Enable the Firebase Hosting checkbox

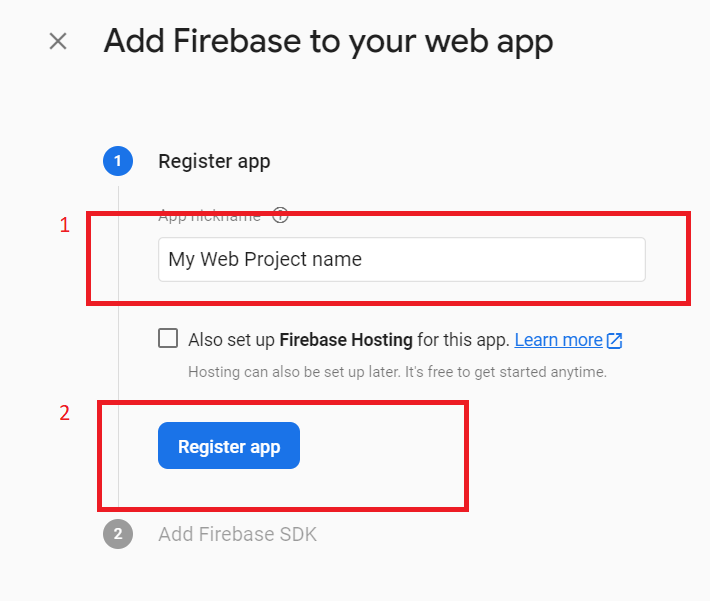pyautogui.click(x=168, y=338)
